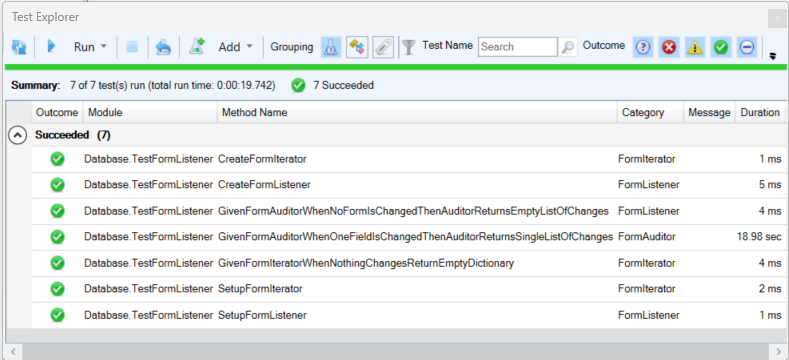
Task: Select the SetupFormListener method name
Action: click(262, 315)
